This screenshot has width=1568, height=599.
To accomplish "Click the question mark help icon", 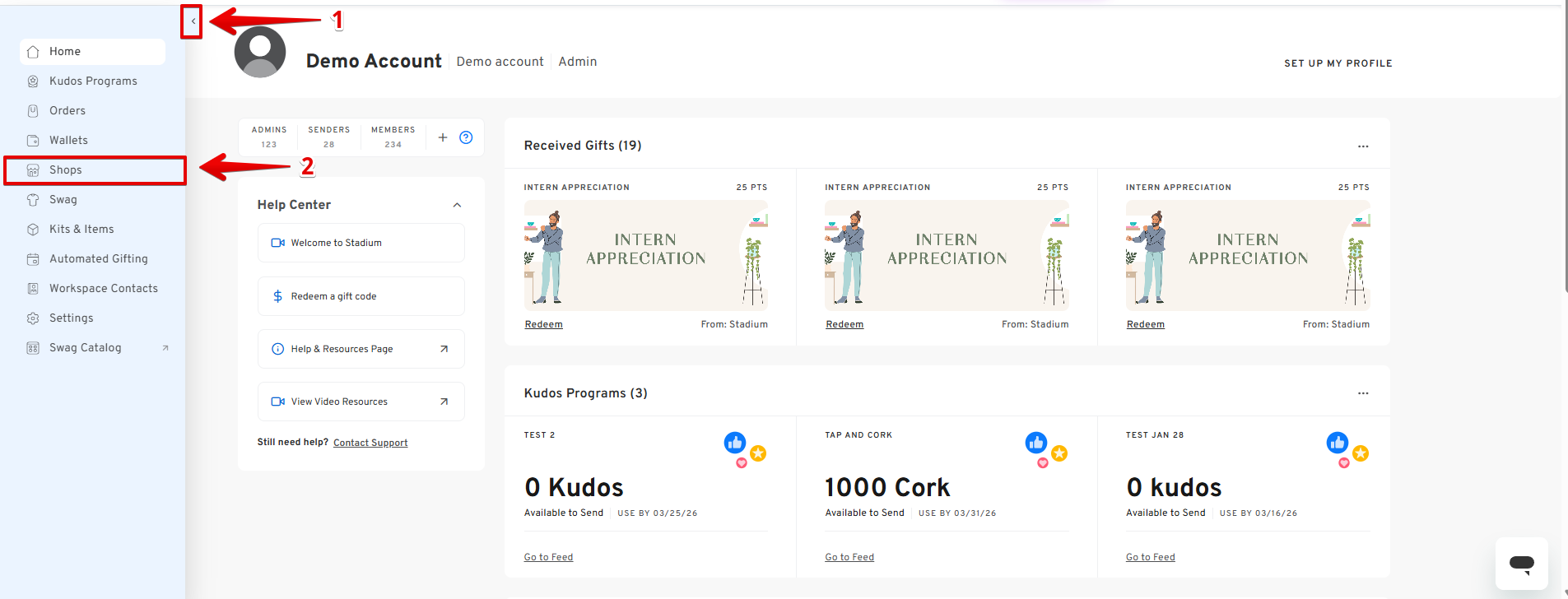I will 466,137.
